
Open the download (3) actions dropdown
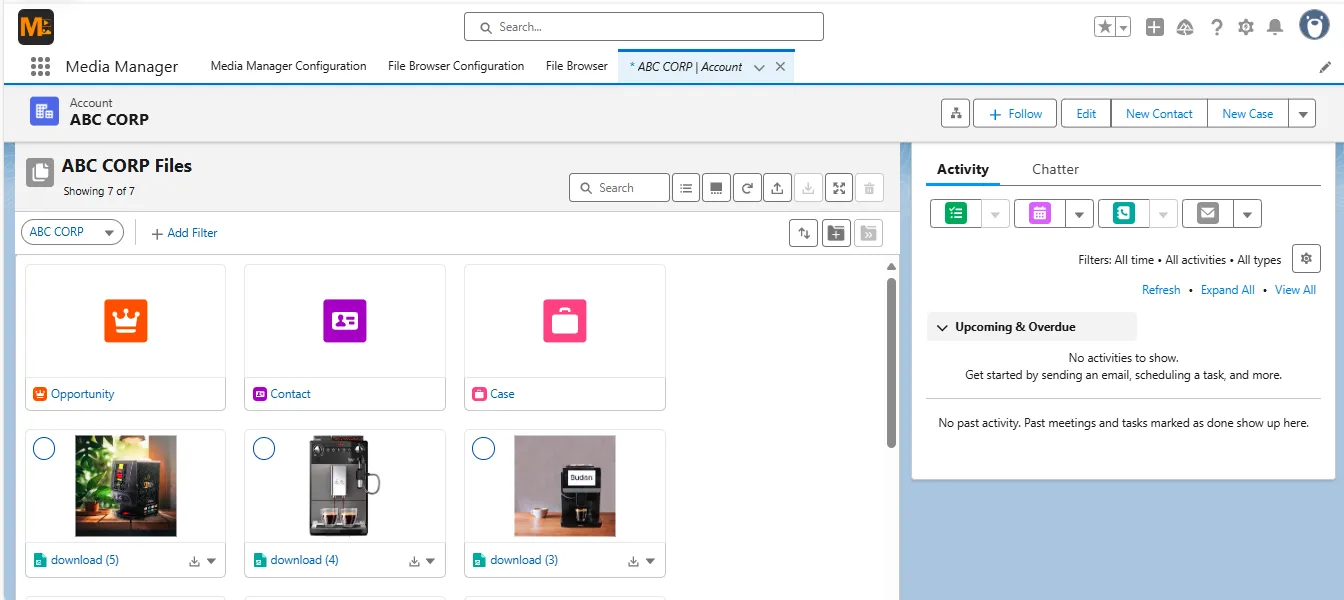click(x=650, y=561)
